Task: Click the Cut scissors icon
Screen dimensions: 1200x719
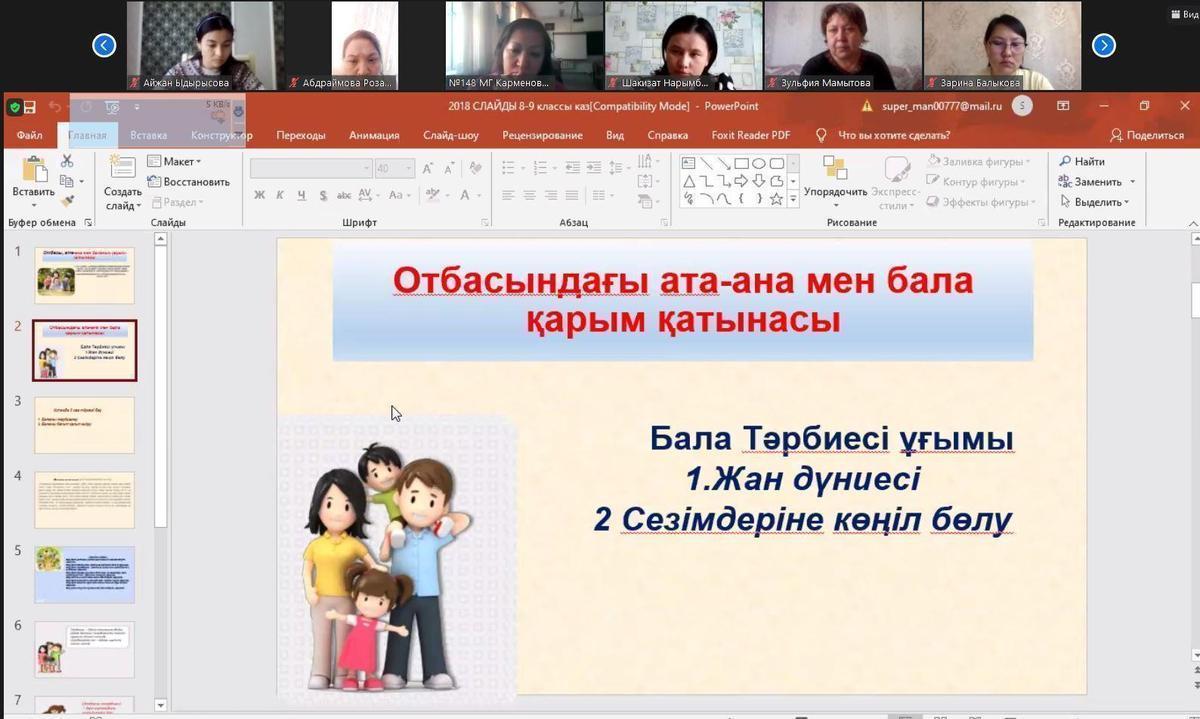Action: point(67,161)
